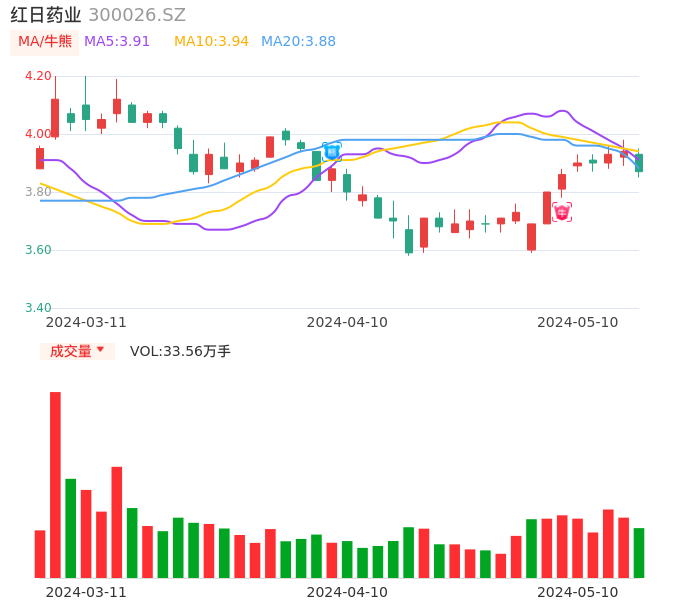
Task: Click the small red arrow beside 成交量
Action: tap(100, 350)
